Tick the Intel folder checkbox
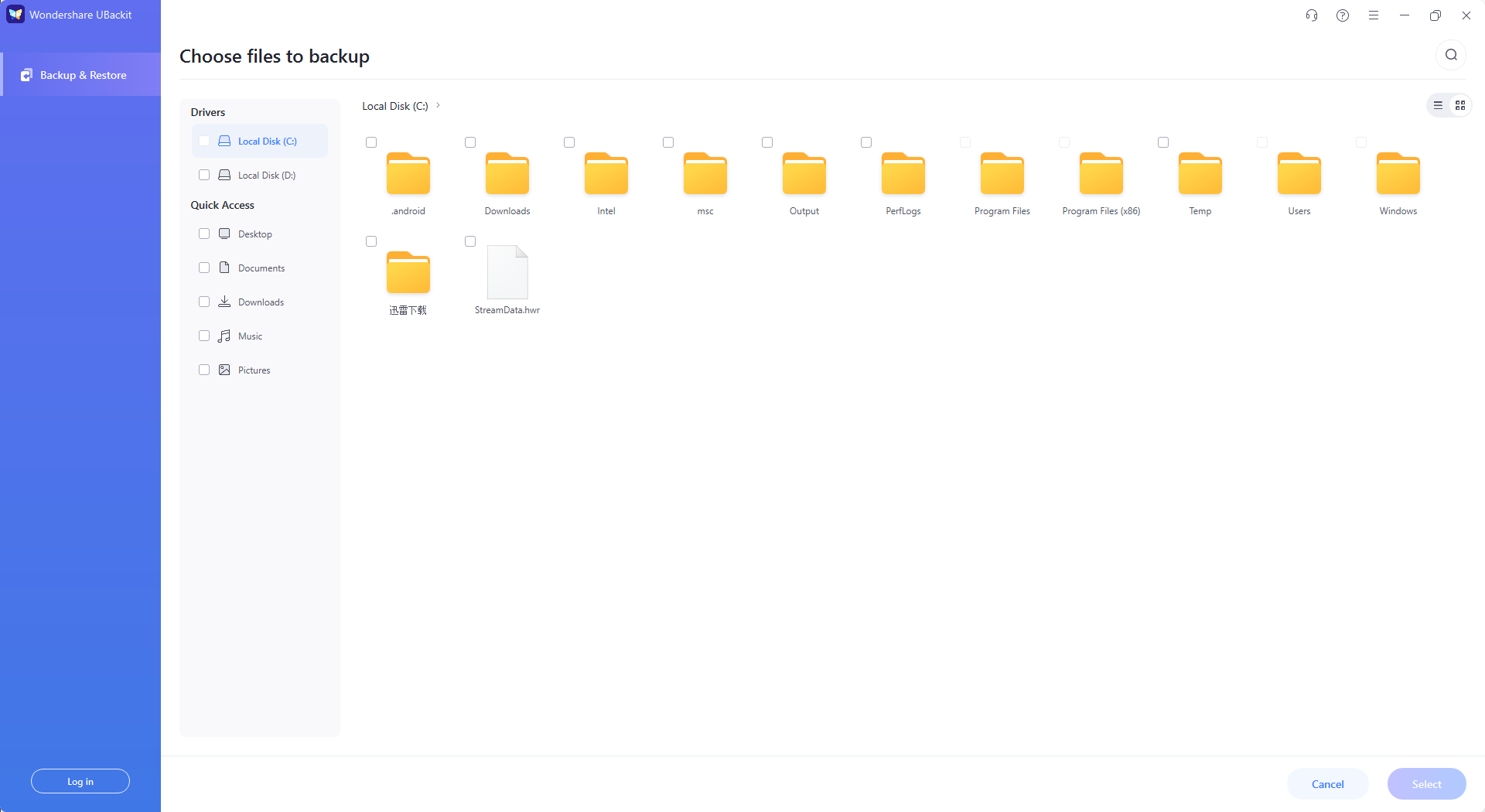1485x812 pixels. point(569,142)
